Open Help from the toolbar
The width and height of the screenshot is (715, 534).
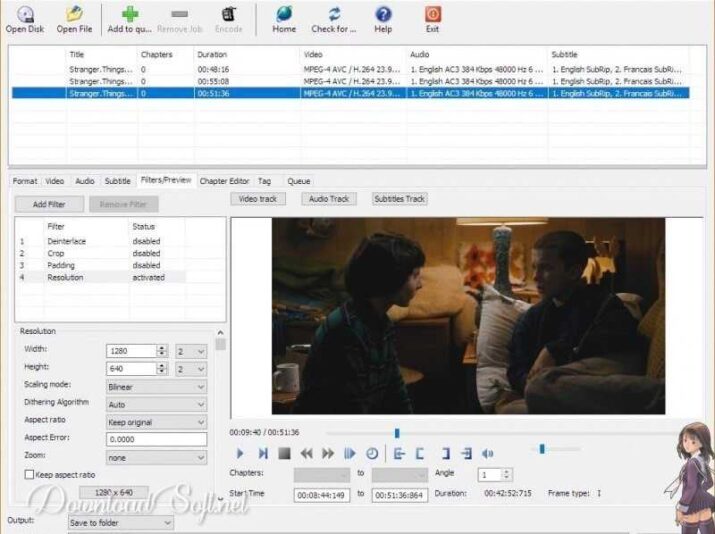pyautogui.click(x=383, y=20)
